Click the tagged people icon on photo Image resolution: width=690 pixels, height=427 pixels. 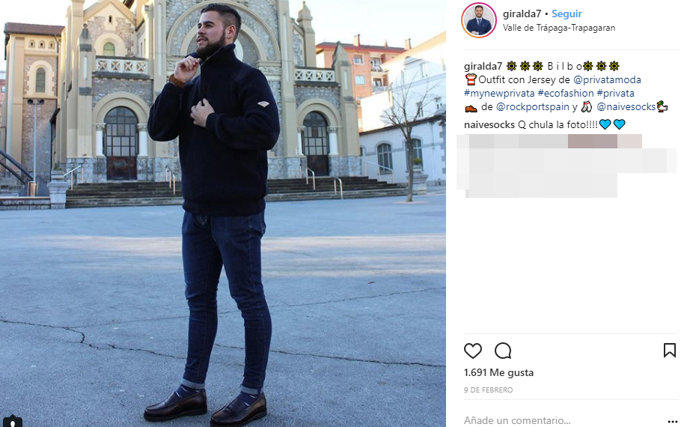coord(12,422)
